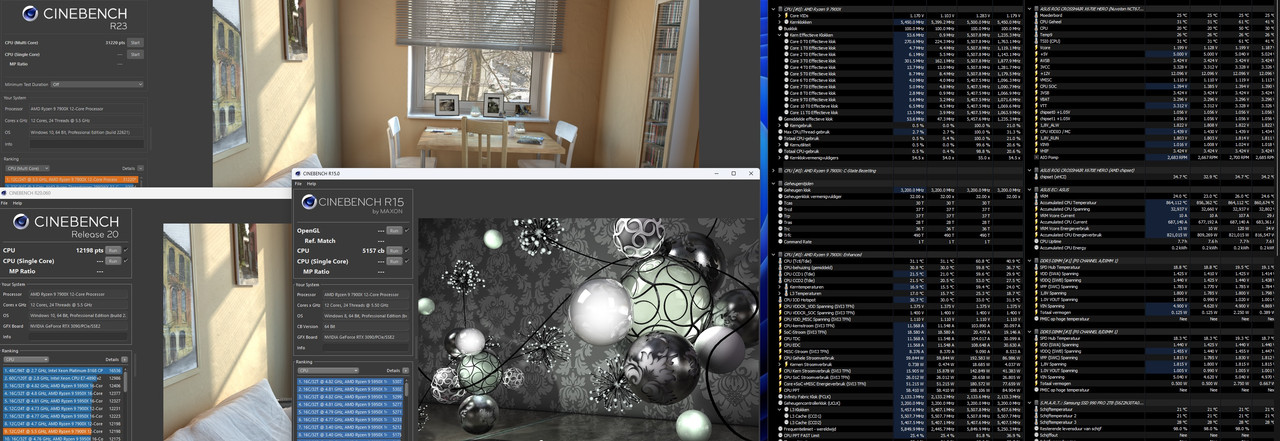This screenshot has height=441, width=1280.
Task: Click the icon beside CPU EDC
Action: 780,345
